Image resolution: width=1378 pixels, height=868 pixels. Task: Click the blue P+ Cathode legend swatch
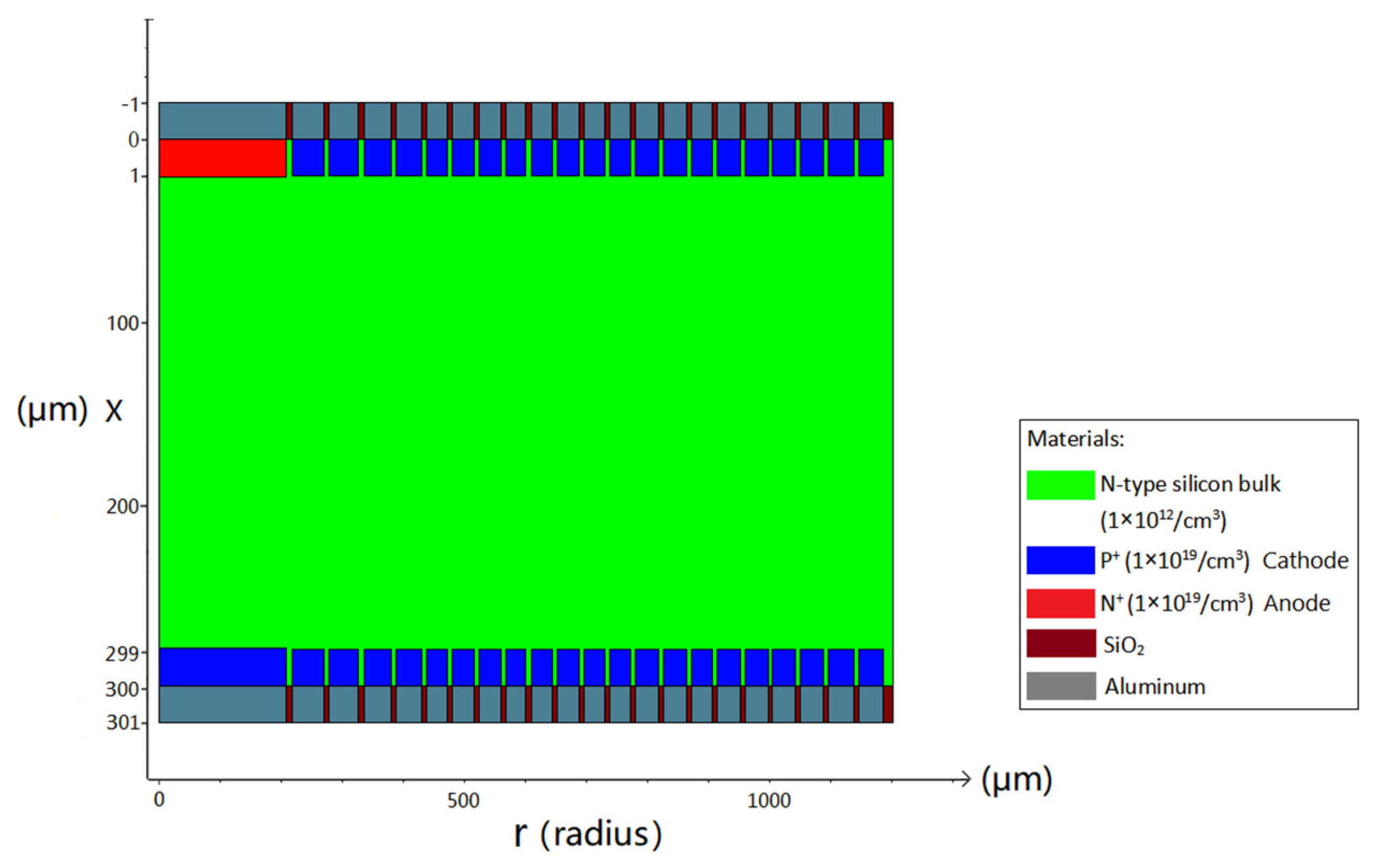click(1060, 560)
